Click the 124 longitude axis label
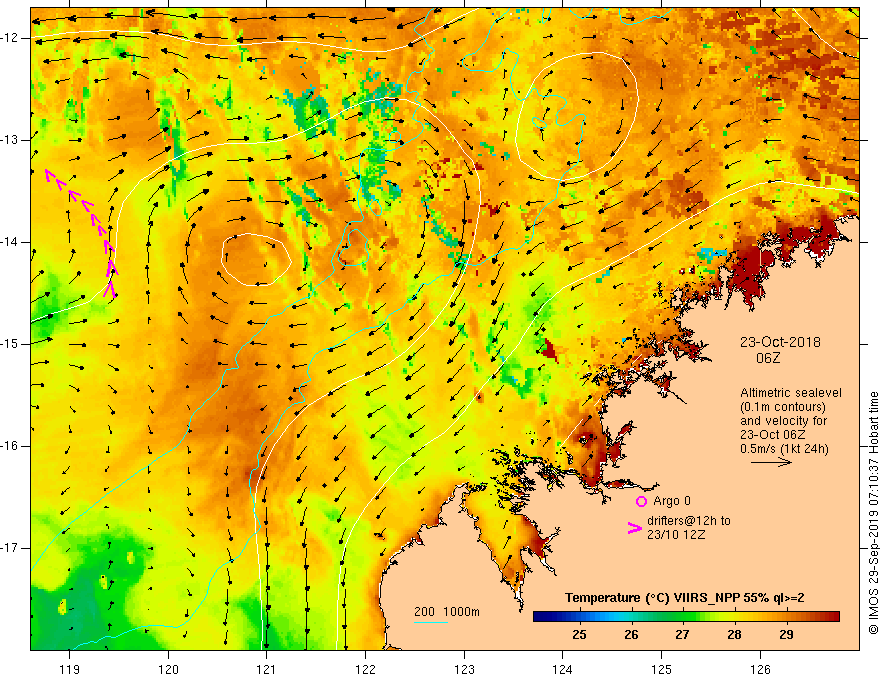This screenshot has height=680, width=880. 562,669
